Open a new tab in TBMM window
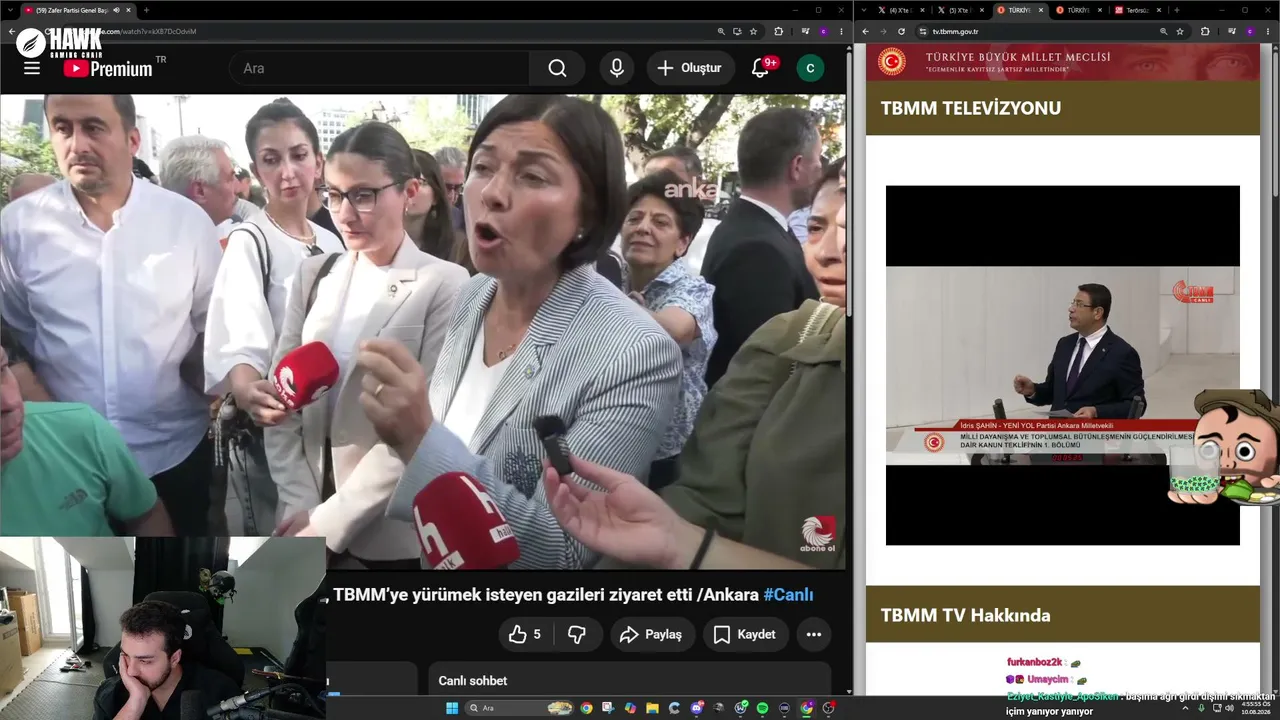Viewport: 1280px width, 720px height. click(1176, 10)
